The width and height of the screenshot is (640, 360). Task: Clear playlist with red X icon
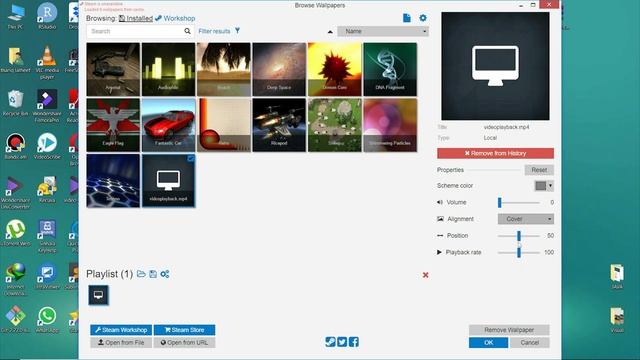[425, 275]
